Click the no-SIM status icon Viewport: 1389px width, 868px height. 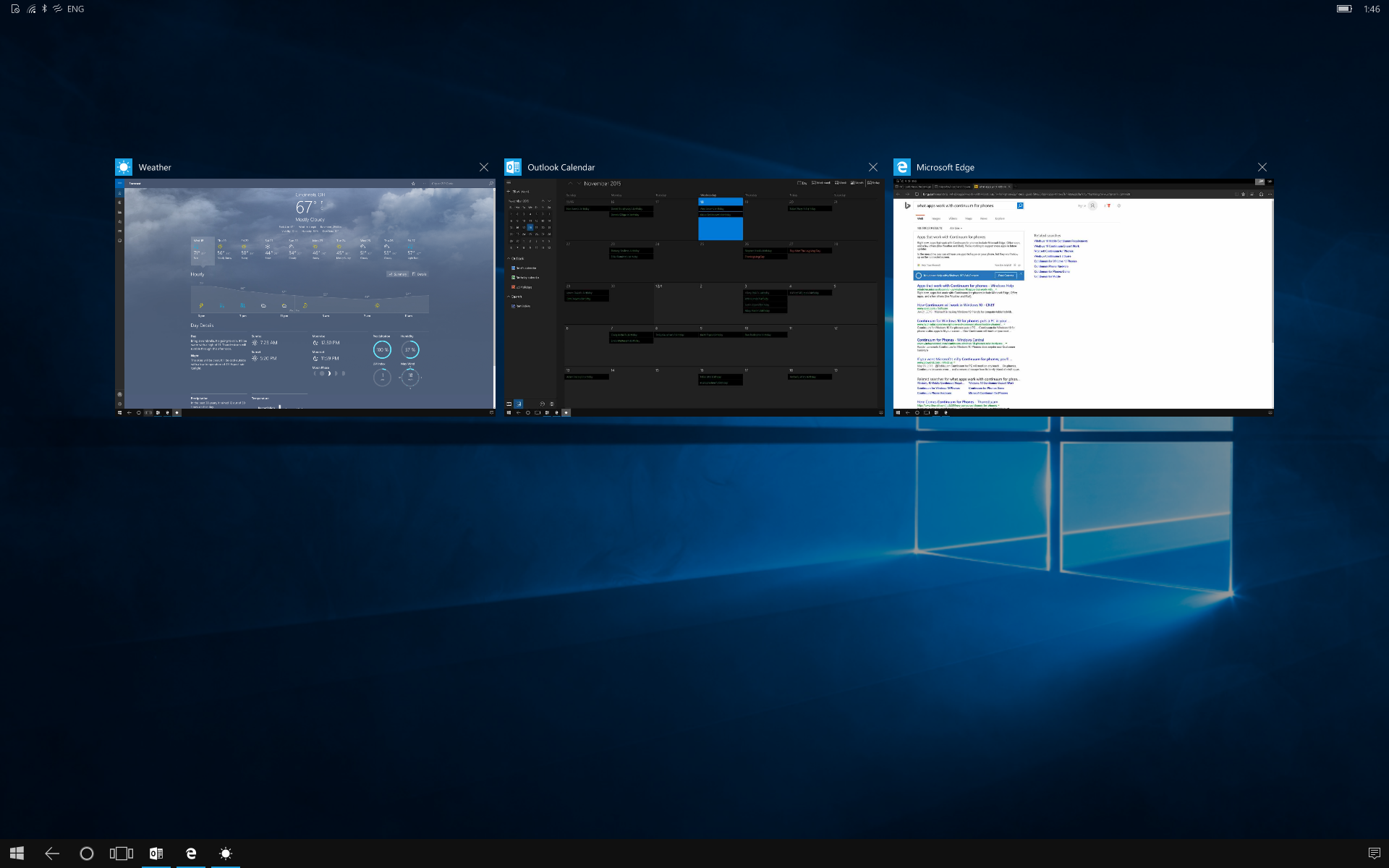coord(15,9)
